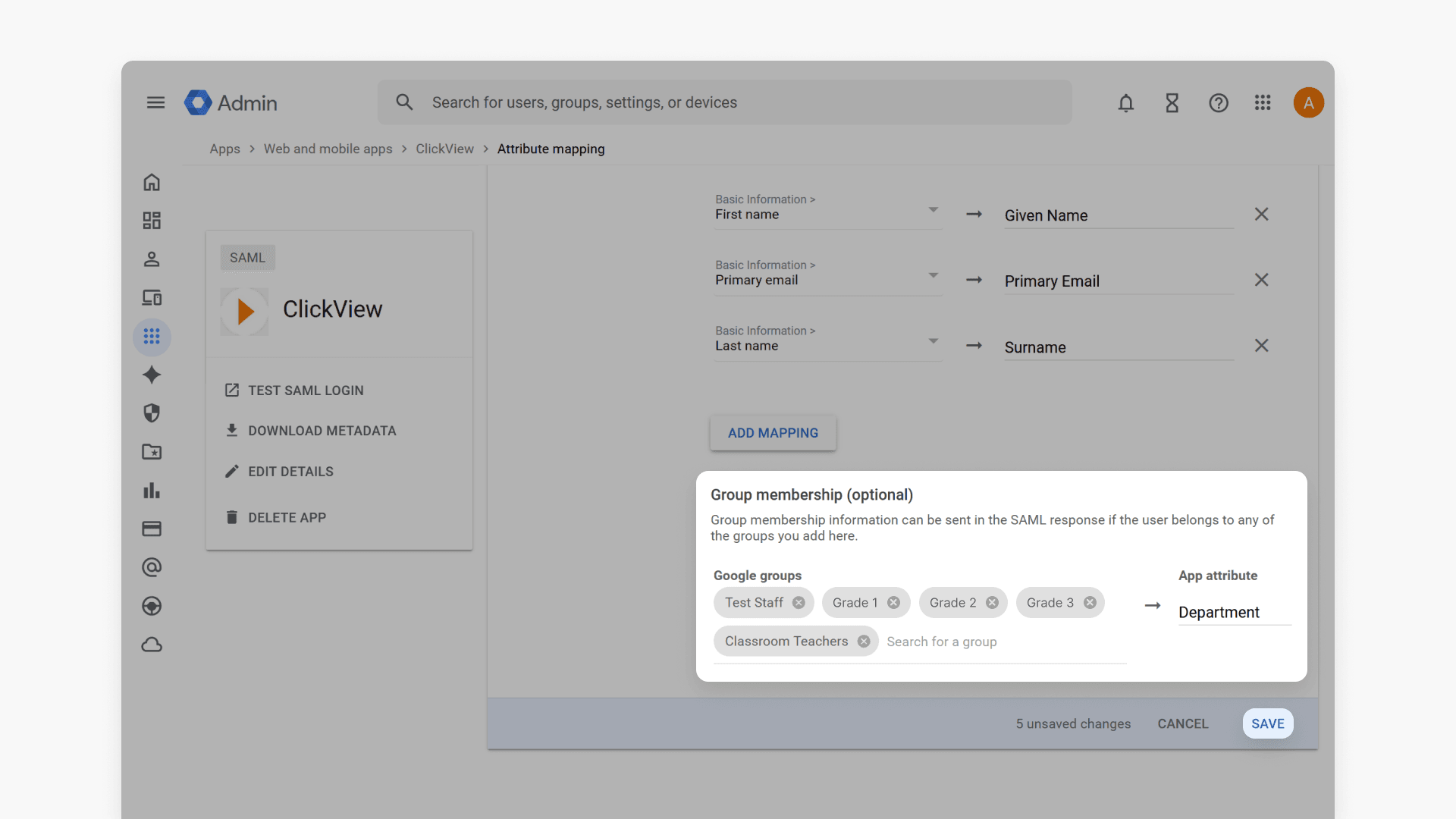Go to Home in the sidebar
1456x819 pixels.
click(x=152, y=182)
